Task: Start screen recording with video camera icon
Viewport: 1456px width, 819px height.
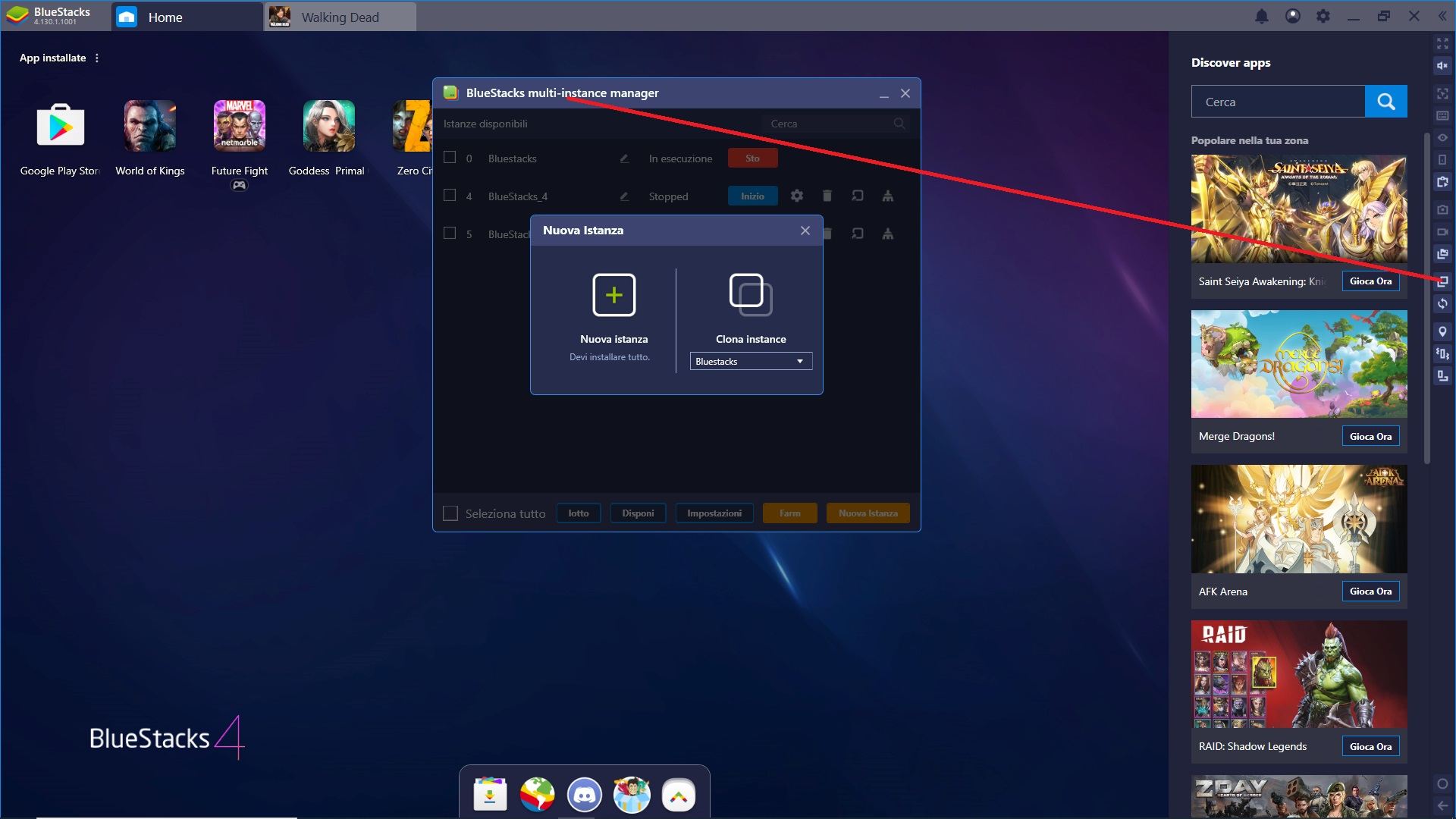Action: [1442, 232]
